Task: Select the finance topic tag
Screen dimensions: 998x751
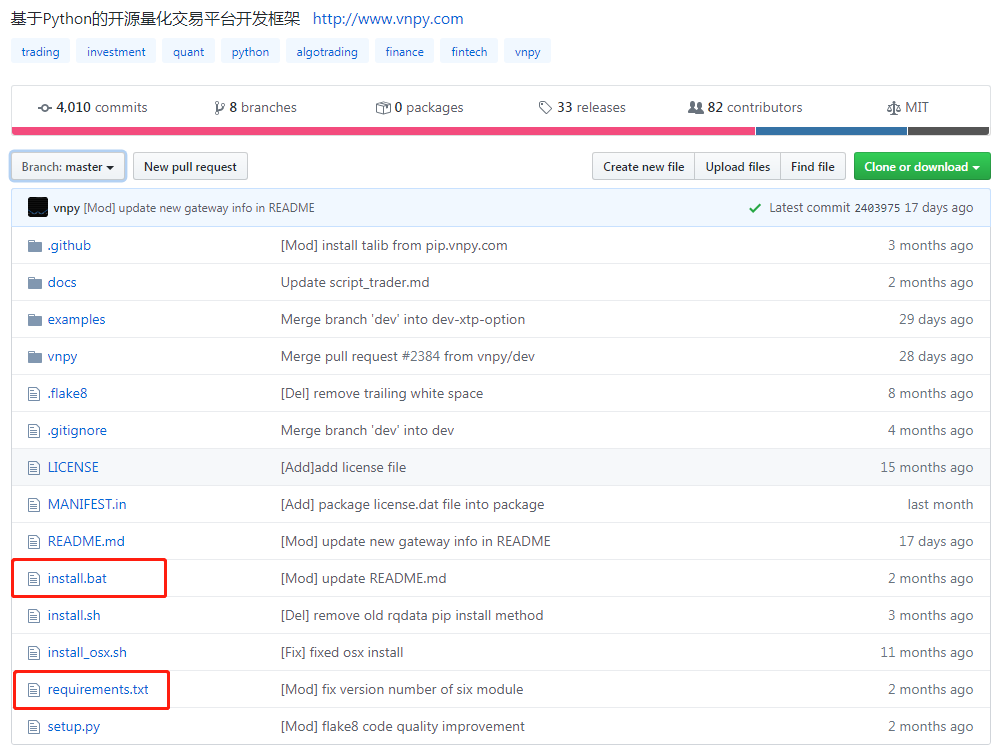Action: point(404,52)
